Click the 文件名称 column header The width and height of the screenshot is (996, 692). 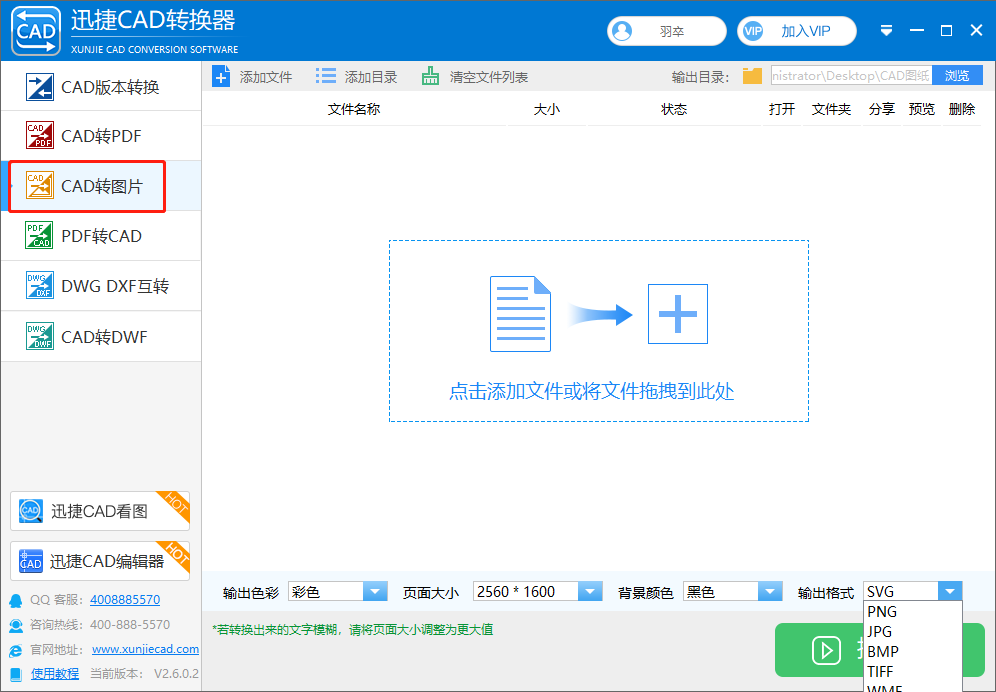click(x=354, y=109)
